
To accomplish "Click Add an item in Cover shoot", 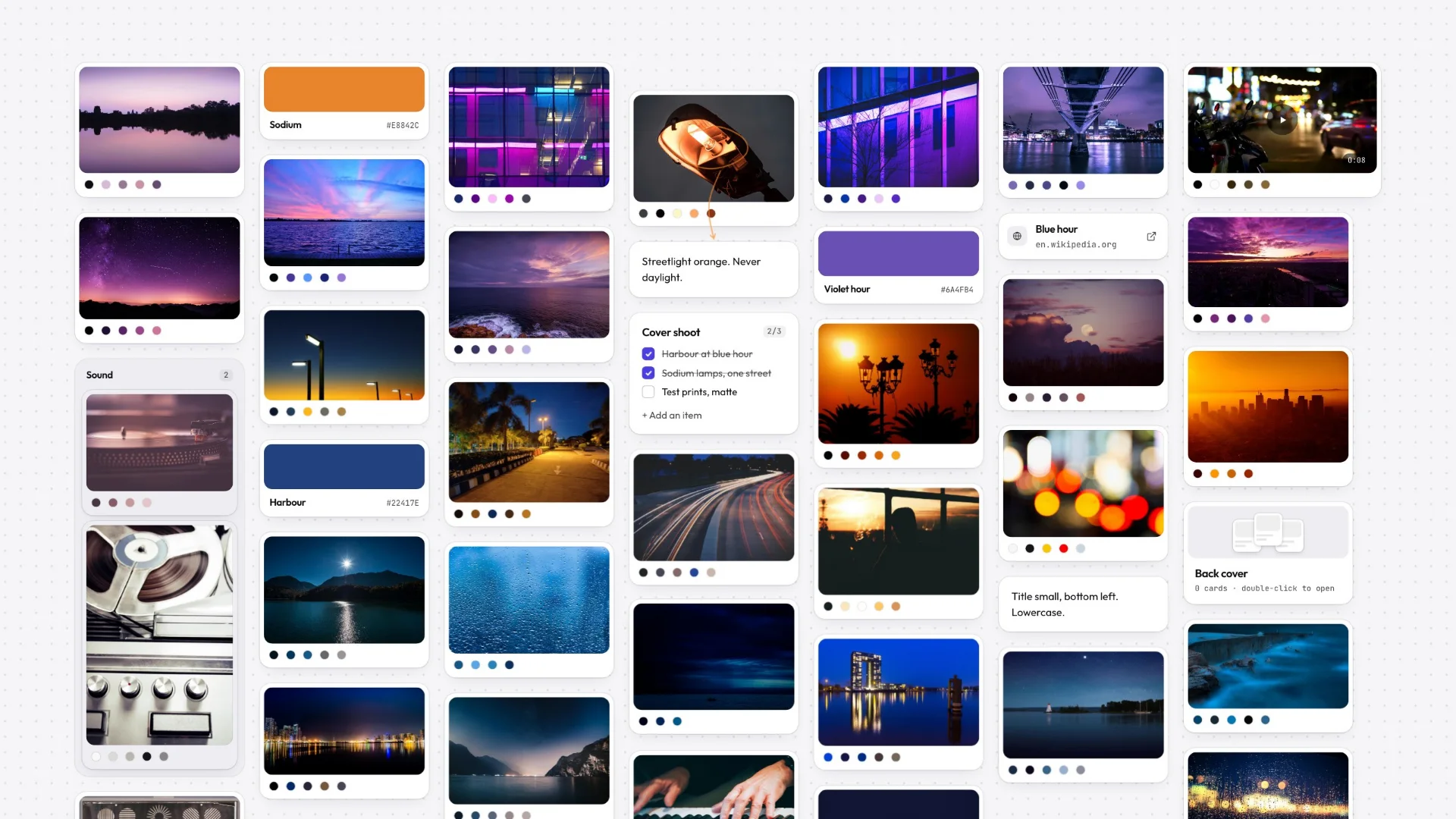I will coord(672,416).
